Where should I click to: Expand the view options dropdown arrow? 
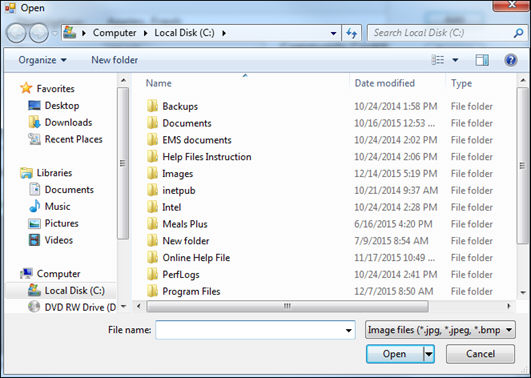pyautogui.click(x=455, y=60)
